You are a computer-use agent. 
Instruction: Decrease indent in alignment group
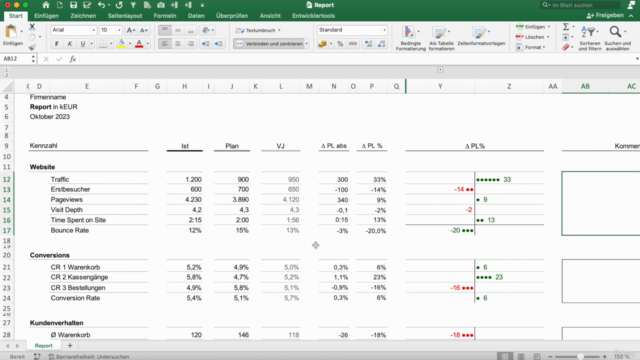(x=205, y=44)
